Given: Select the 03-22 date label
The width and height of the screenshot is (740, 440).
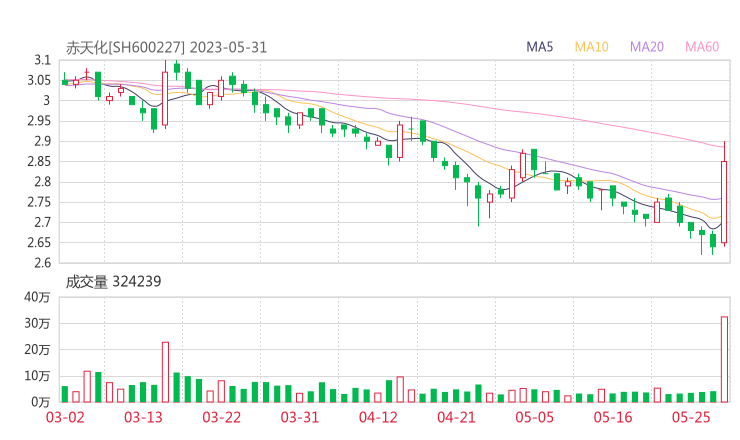Looking at the screenshot, I should tap(221, 417).
